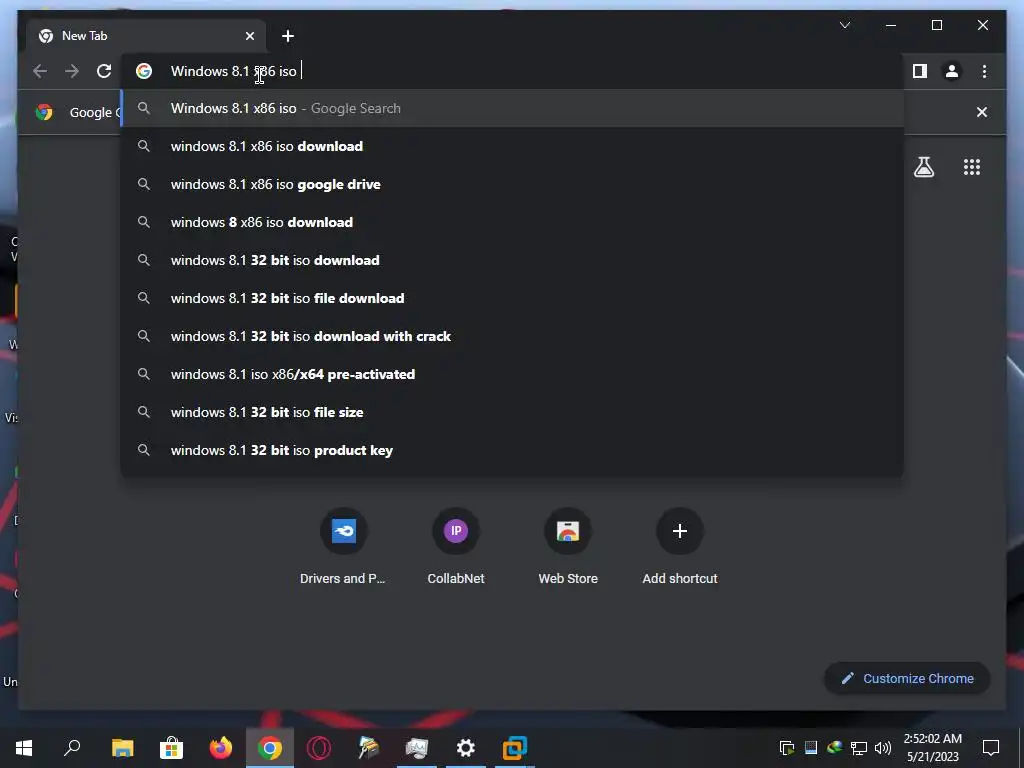Open the Settings gear on the taskbar

pyautogui.click(x=466, y=748)
